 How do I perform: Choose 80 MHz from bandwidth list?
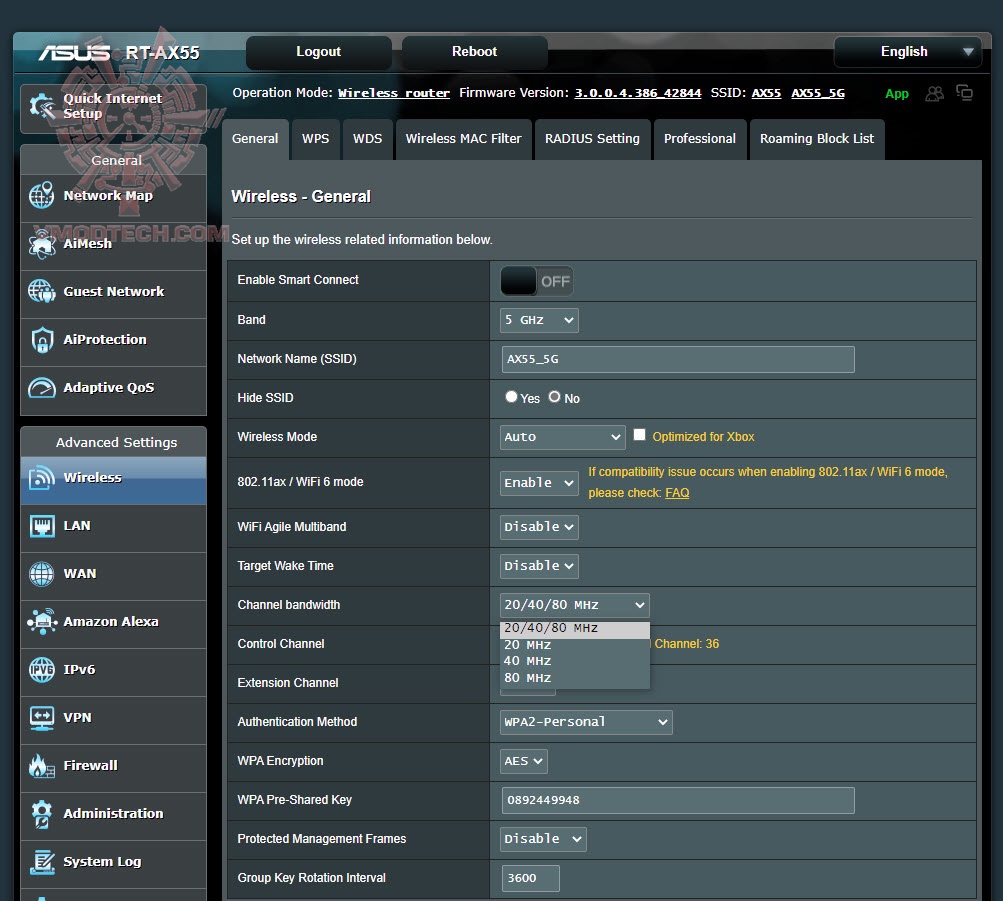coord(574,678)
